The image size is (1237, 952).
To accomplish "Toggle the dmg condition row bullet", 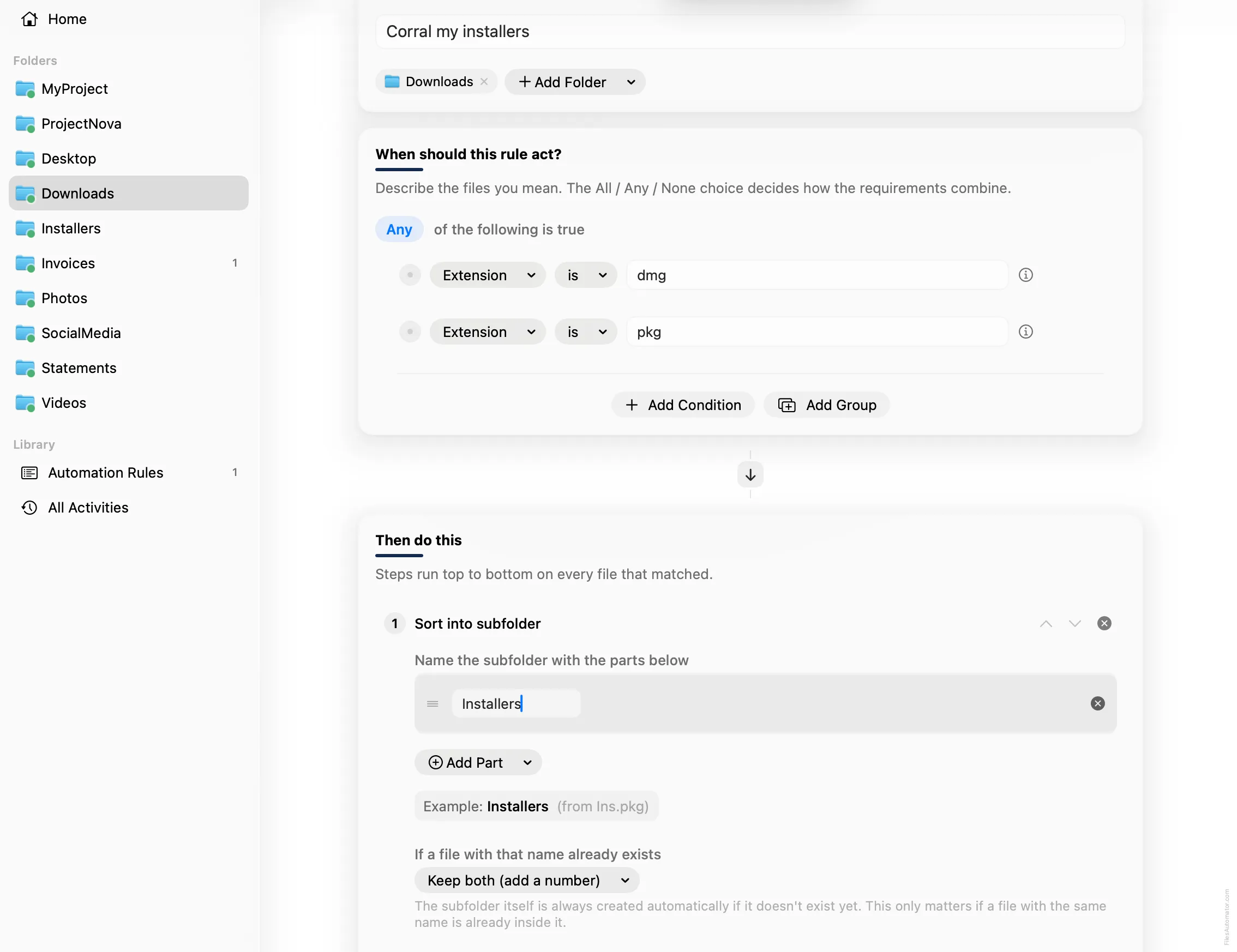I will [410, 275].
